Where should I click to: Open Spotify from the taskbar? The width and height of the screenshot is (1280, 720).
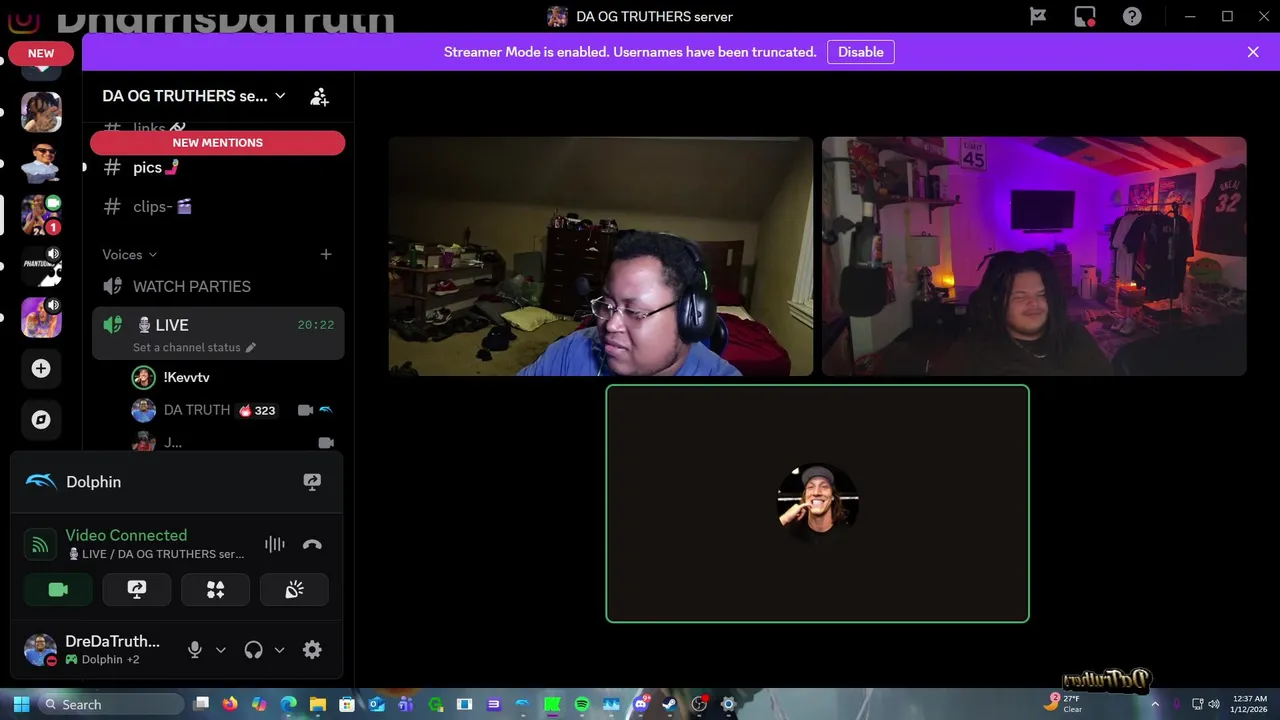point(582,704)
